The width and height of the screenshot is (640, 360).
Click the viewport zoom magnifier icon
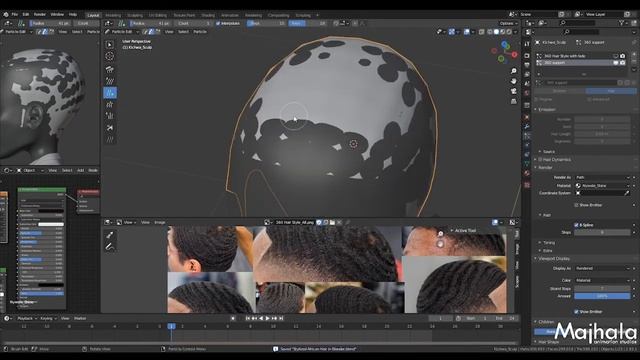point(513,71)
